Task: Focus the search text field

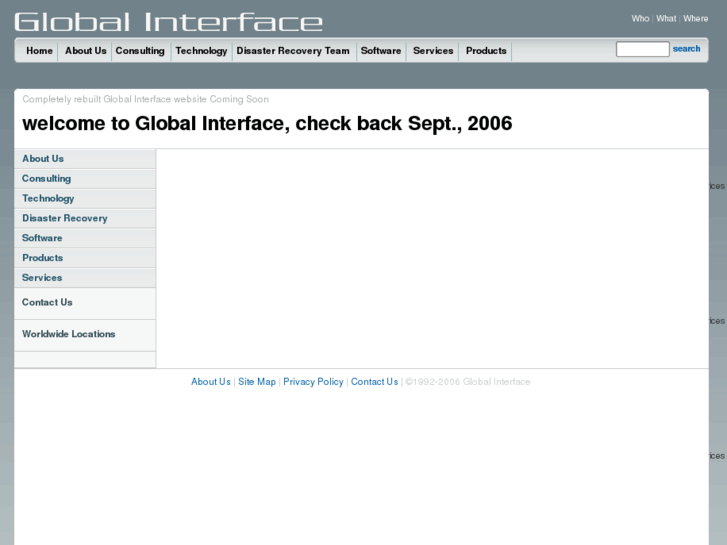Action: click(642, 49)
